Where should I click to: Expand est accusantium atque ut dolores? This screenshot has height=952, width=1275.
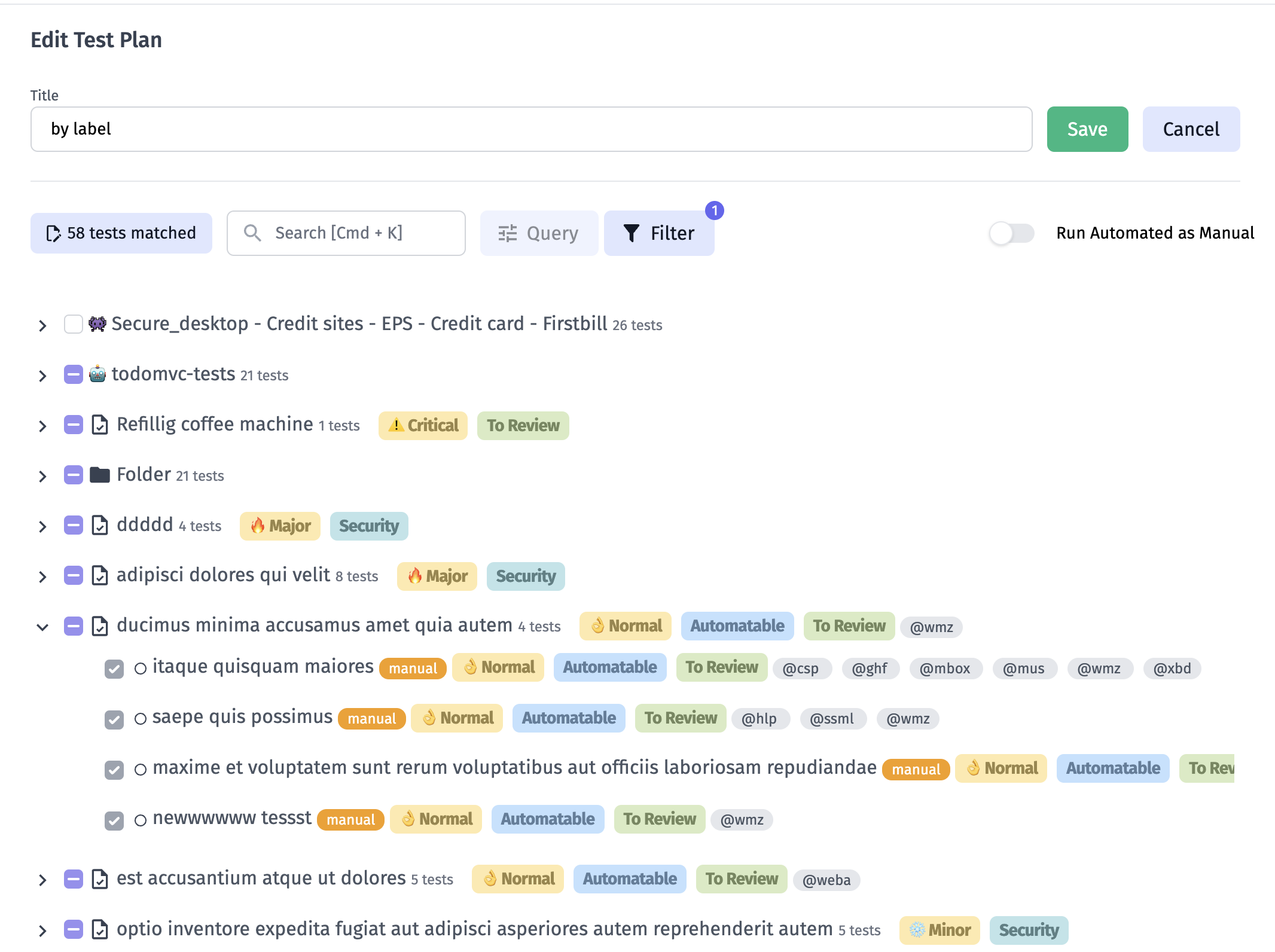click(x=42, y=880)
